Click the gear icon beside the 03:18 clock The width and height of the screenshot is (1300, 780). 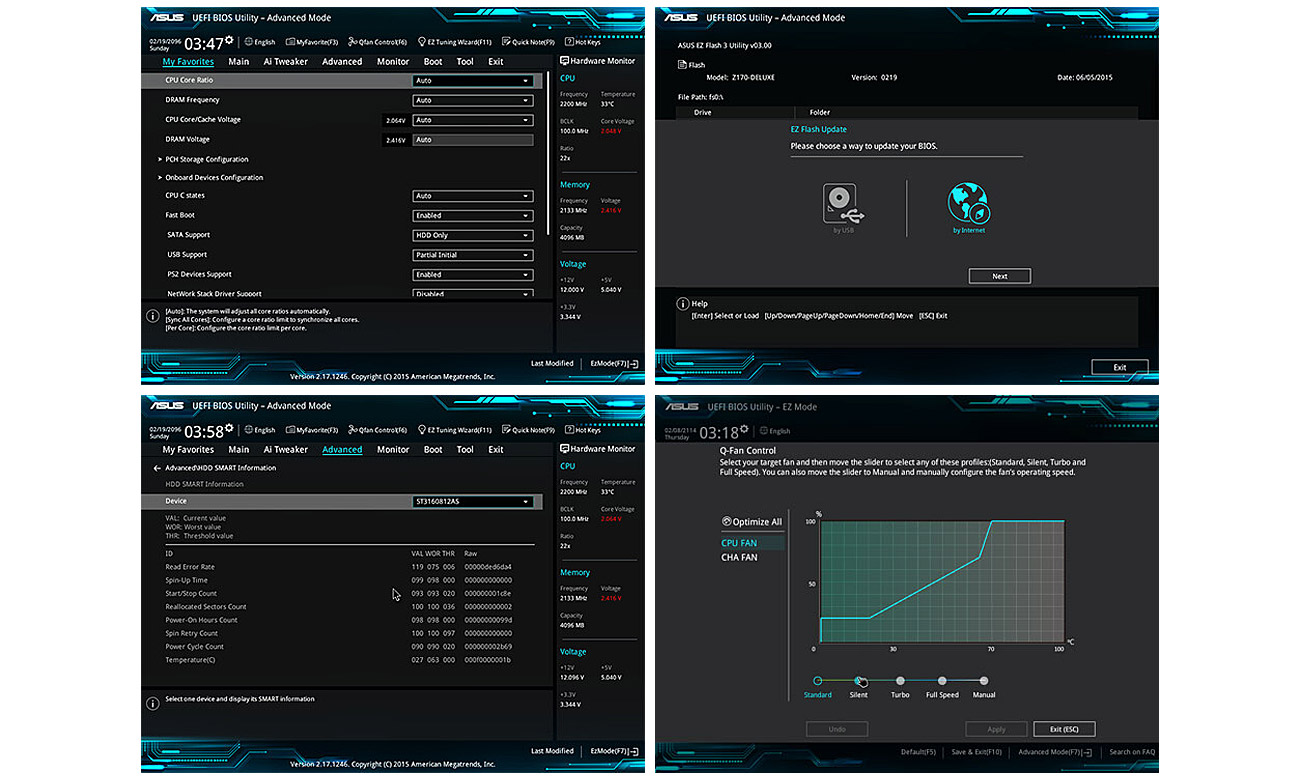click(x=746, y=430)
